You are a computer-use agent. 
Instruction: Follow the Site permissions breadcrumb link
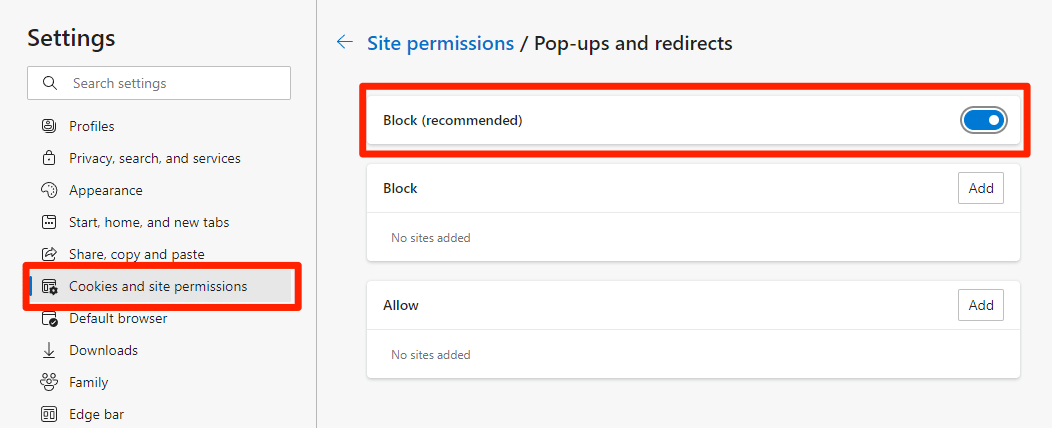pos(440,44)
